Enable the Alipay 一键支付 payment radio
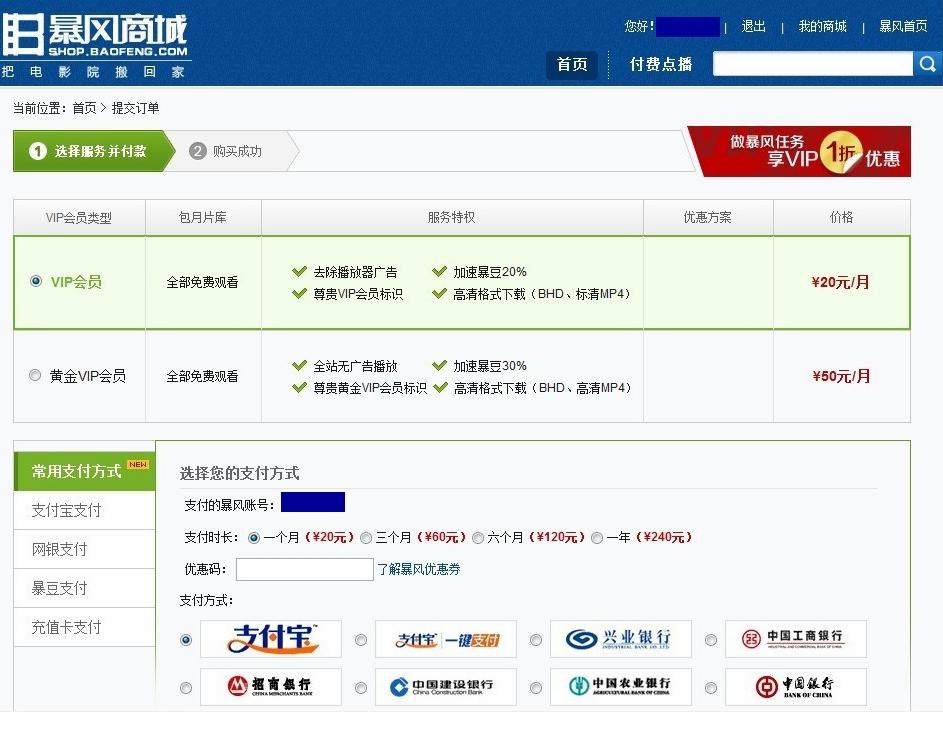Screen dimensions: 943x729 pos(360,641)
